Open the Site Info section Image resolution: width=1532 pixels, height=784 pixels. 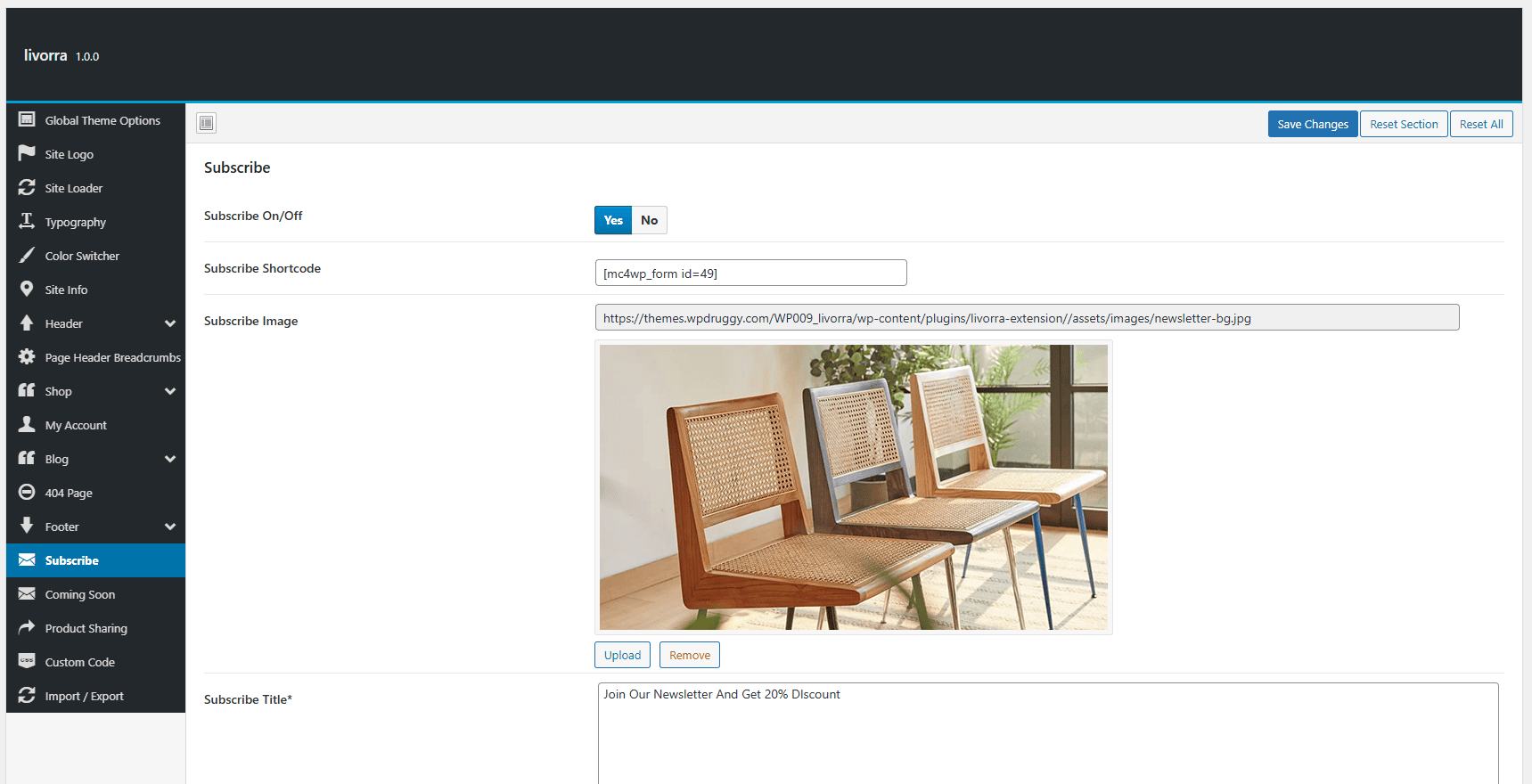96,290
